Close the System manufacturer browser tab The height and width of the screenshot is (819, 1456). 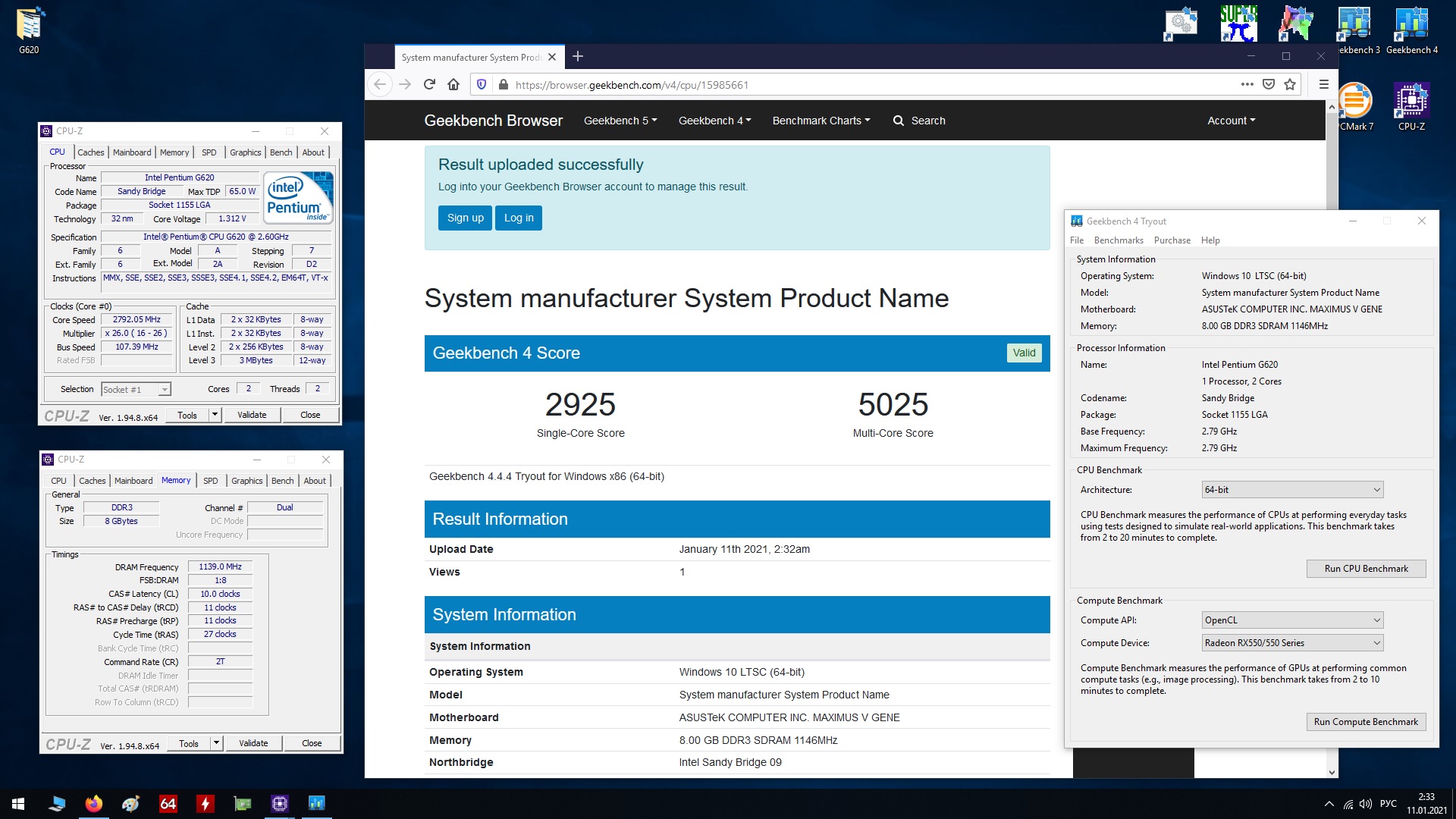(552, 57)
